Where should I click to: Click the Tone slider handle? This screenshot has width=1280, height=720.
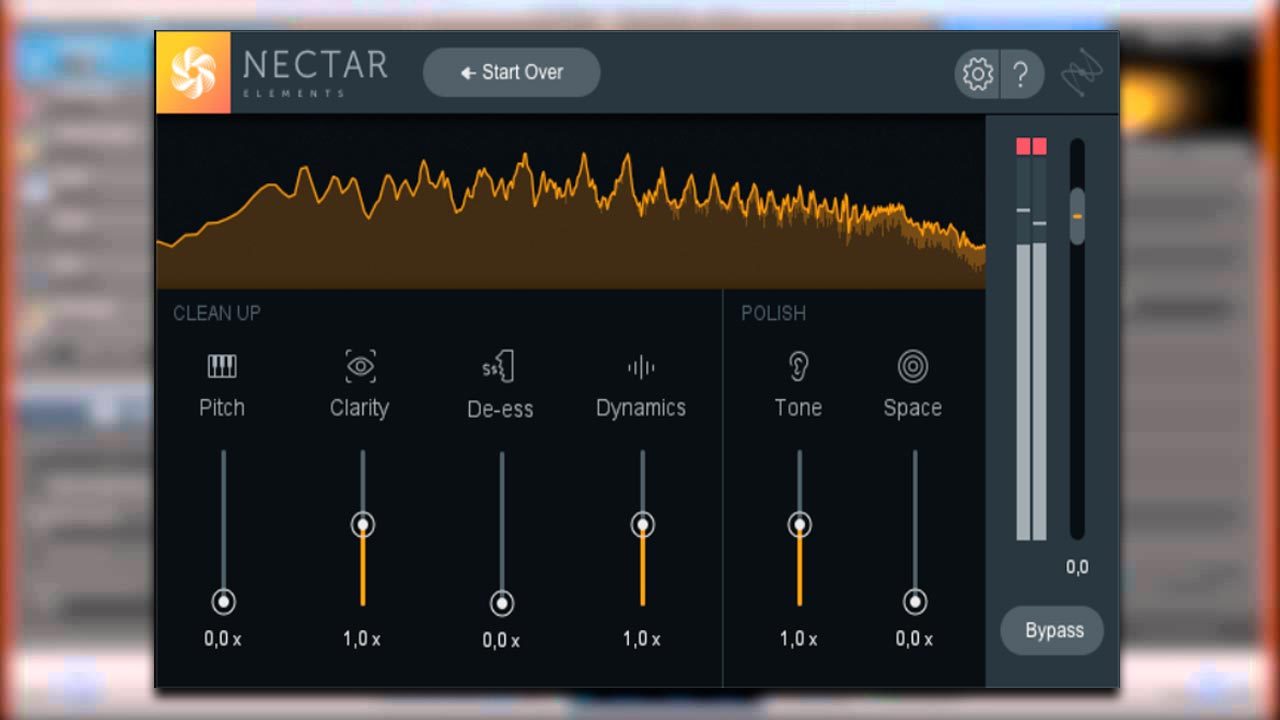(x=799, y=524)
